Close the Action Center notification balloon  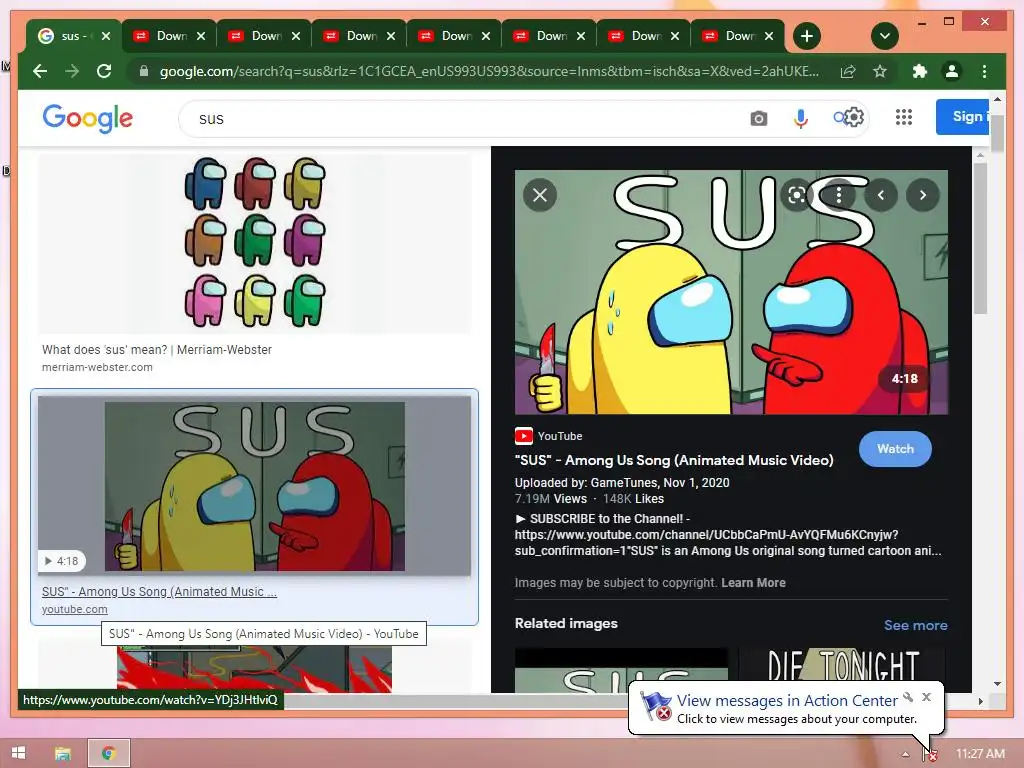coord(927,697)
